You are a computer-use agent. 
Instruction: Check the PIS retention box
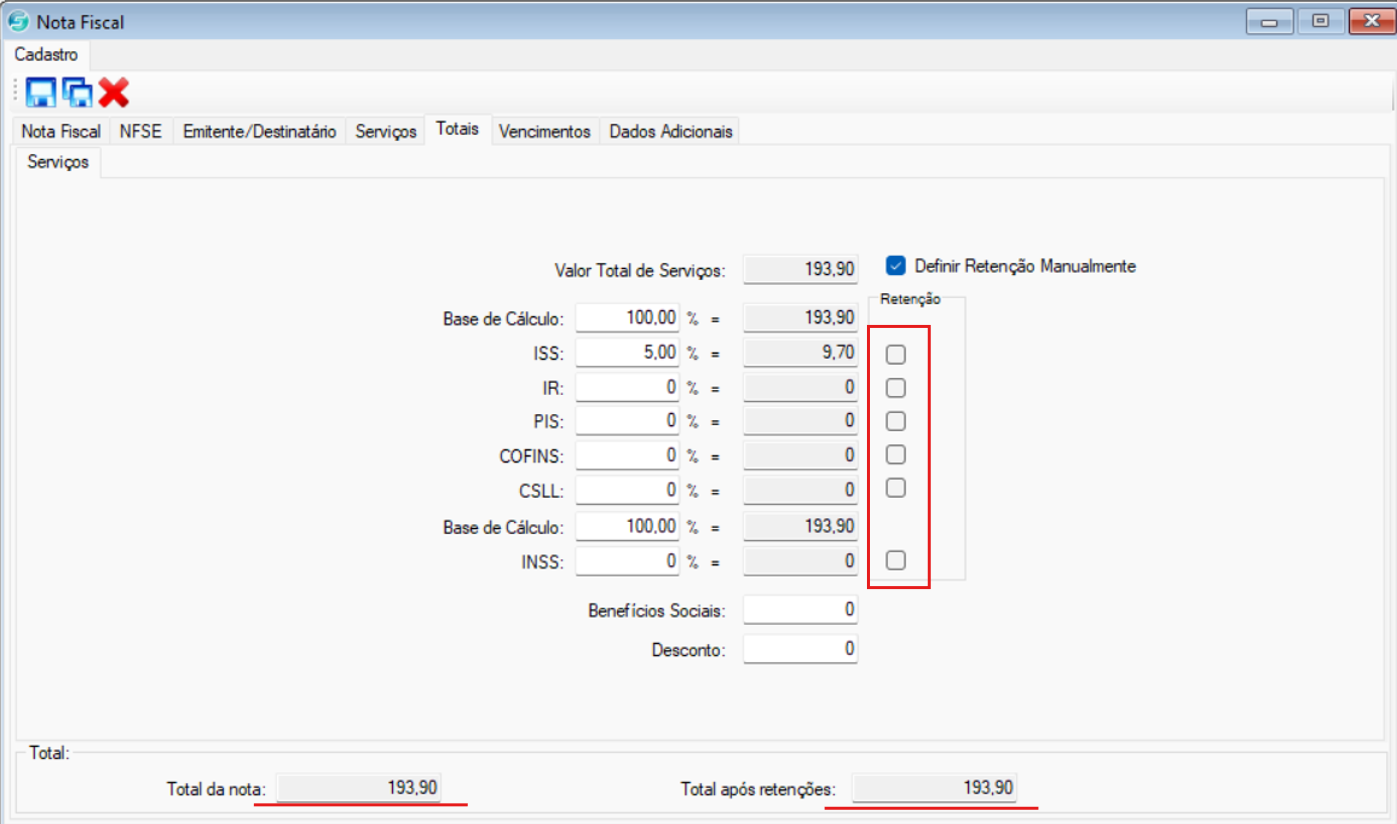point(896,420)
